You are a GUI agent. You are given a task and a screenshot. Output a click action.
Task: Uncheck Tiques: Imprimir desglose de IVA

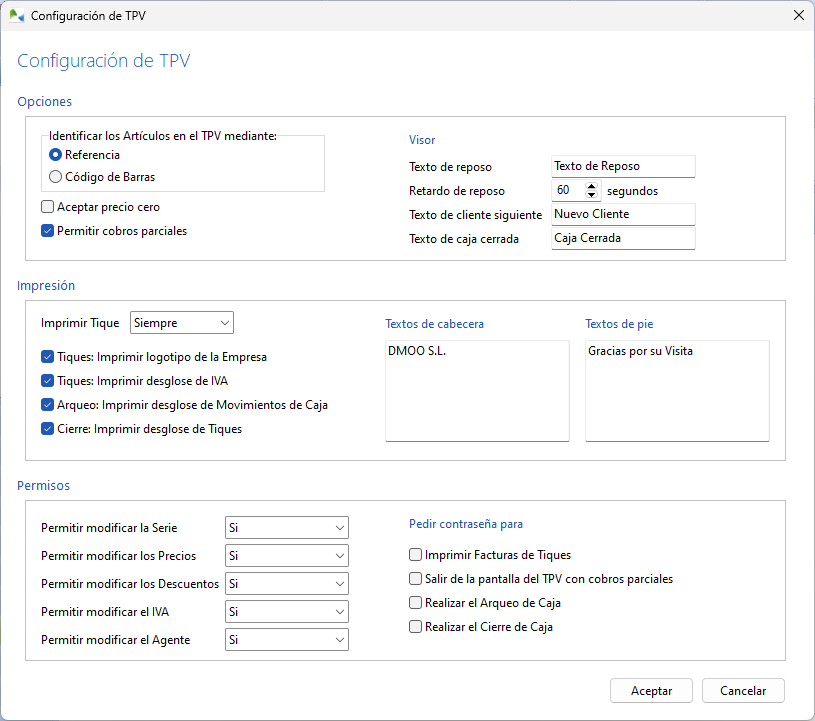pos(45,381)
